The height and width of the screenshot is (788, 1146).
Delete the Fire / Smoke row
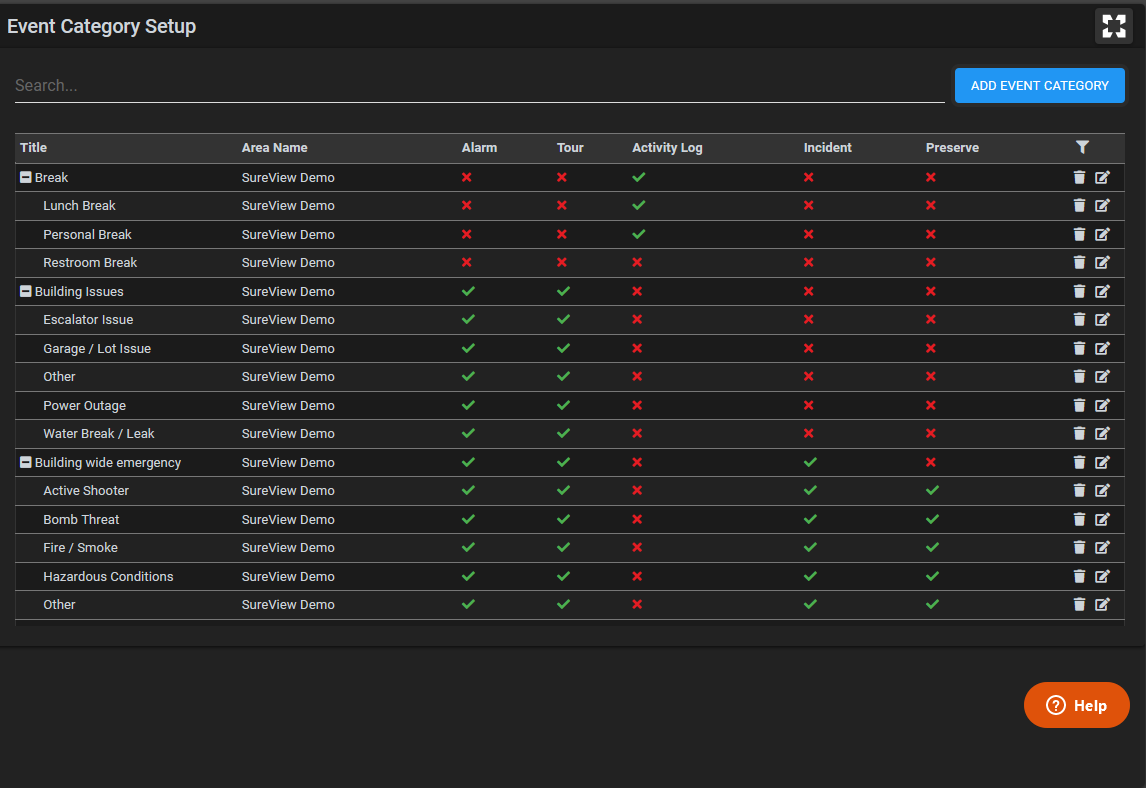click(x=1079, y=548)
